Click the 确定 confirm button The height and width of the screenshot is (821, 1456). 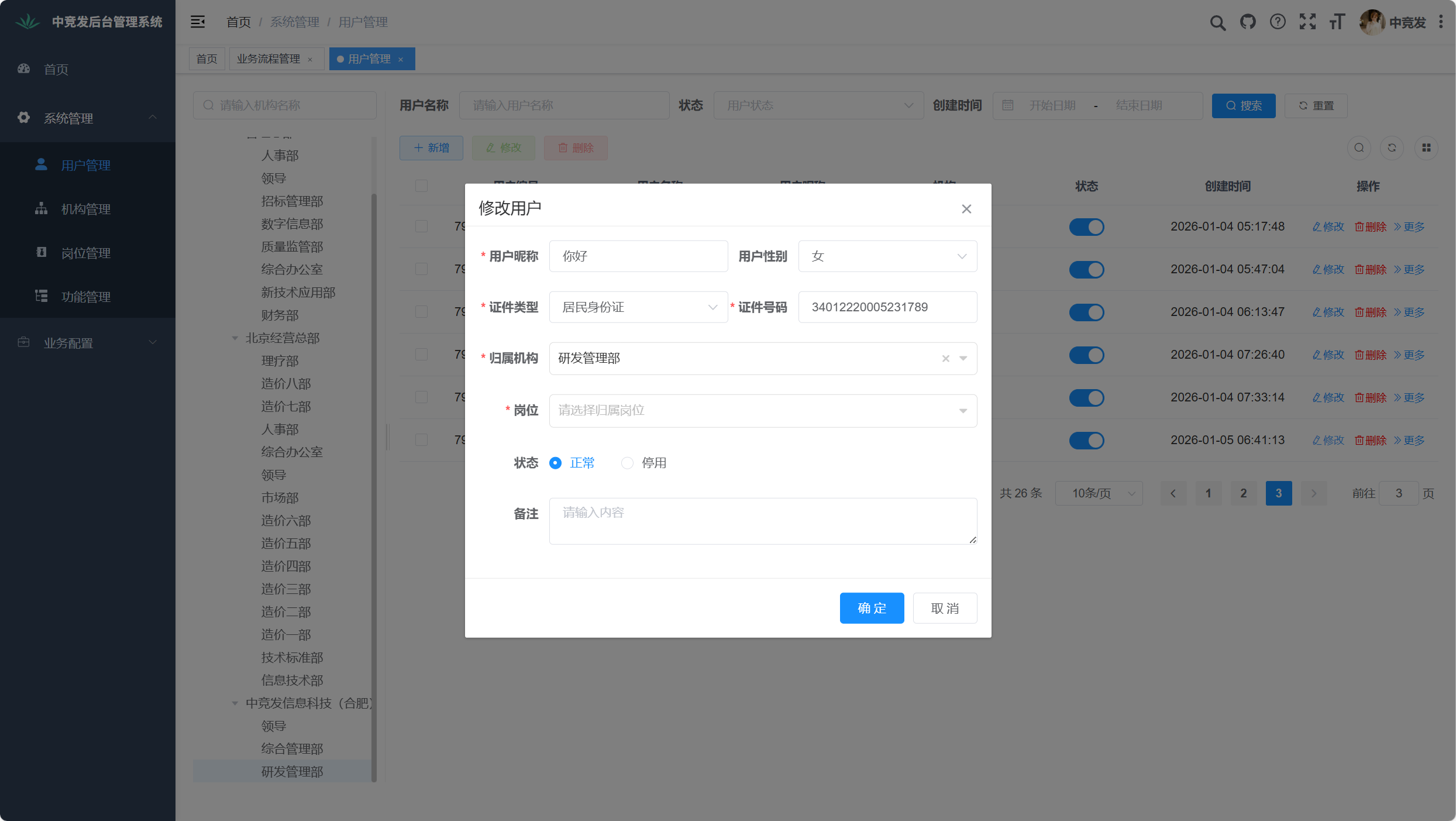pos(872,608)
